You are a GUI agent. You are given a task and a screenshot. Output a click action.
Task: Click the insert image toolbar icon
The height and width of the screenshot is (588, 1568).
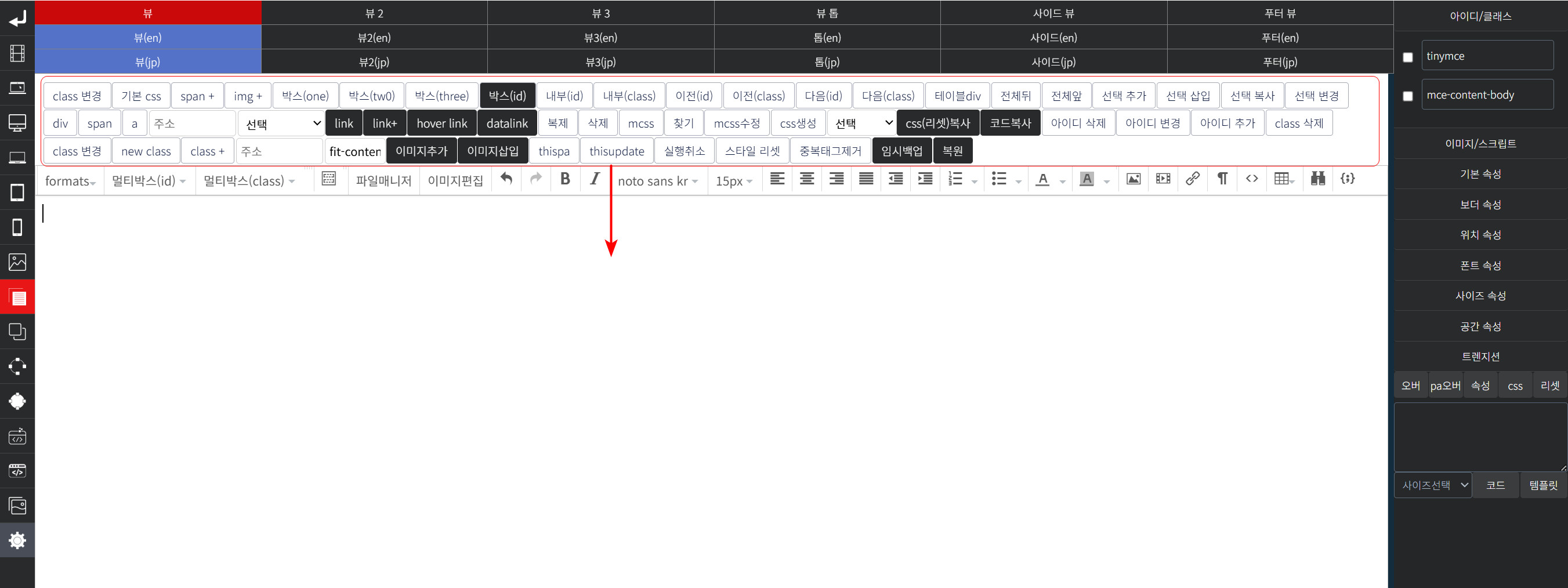coord(1133,179)
